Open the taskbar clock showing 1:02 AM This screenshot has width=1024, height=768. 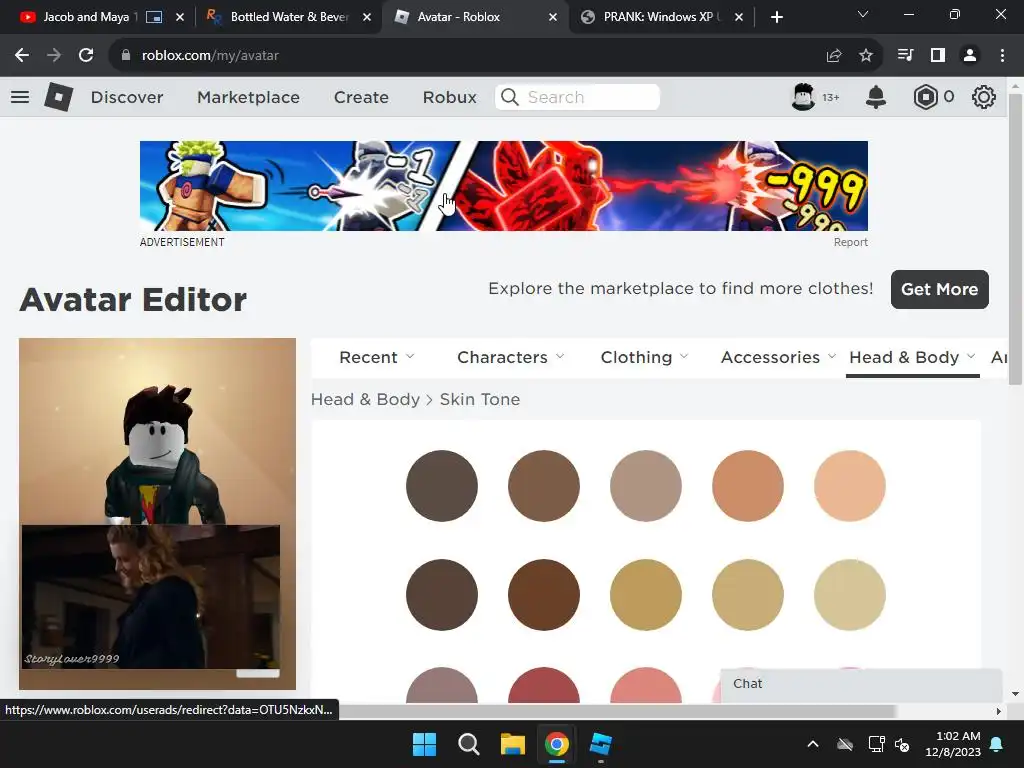[953, 744]
